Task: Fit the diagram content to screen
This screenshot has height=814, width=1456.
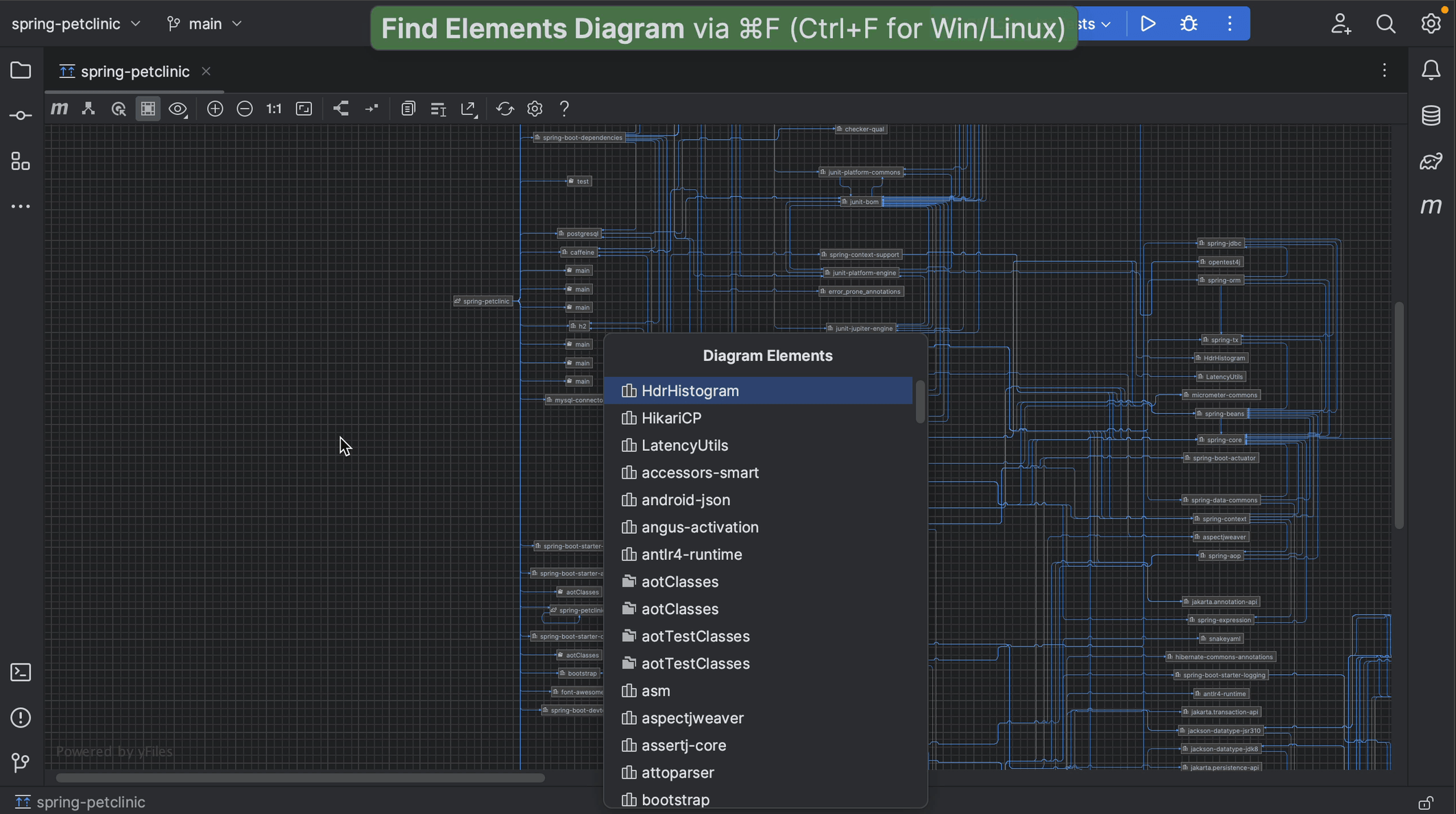Action: (x=304, y=108)
